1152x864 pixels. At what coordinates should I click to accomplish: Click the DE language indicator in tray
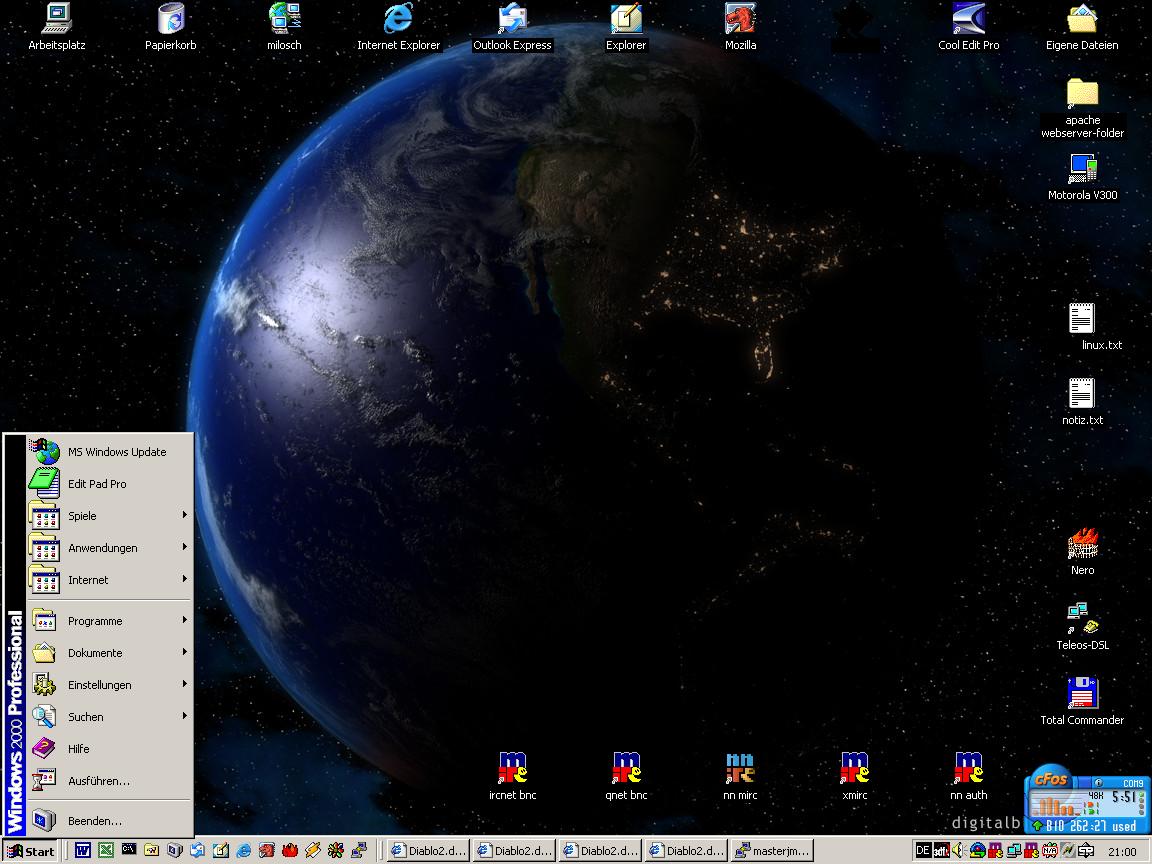[923, 851]
